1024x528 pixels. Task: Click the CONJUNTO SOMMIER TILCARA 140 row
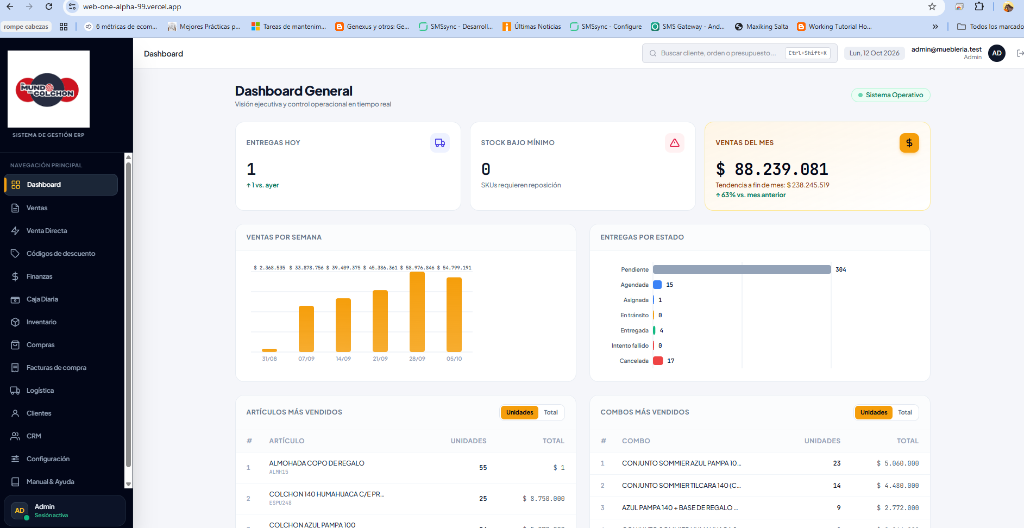coord(760,486)
